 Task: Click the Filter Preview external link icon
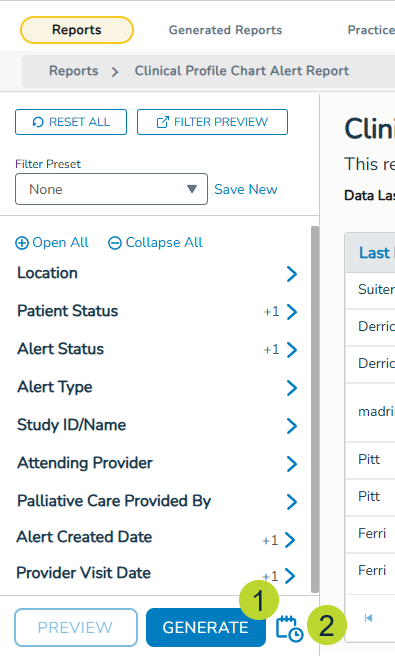tap(162, 122)
